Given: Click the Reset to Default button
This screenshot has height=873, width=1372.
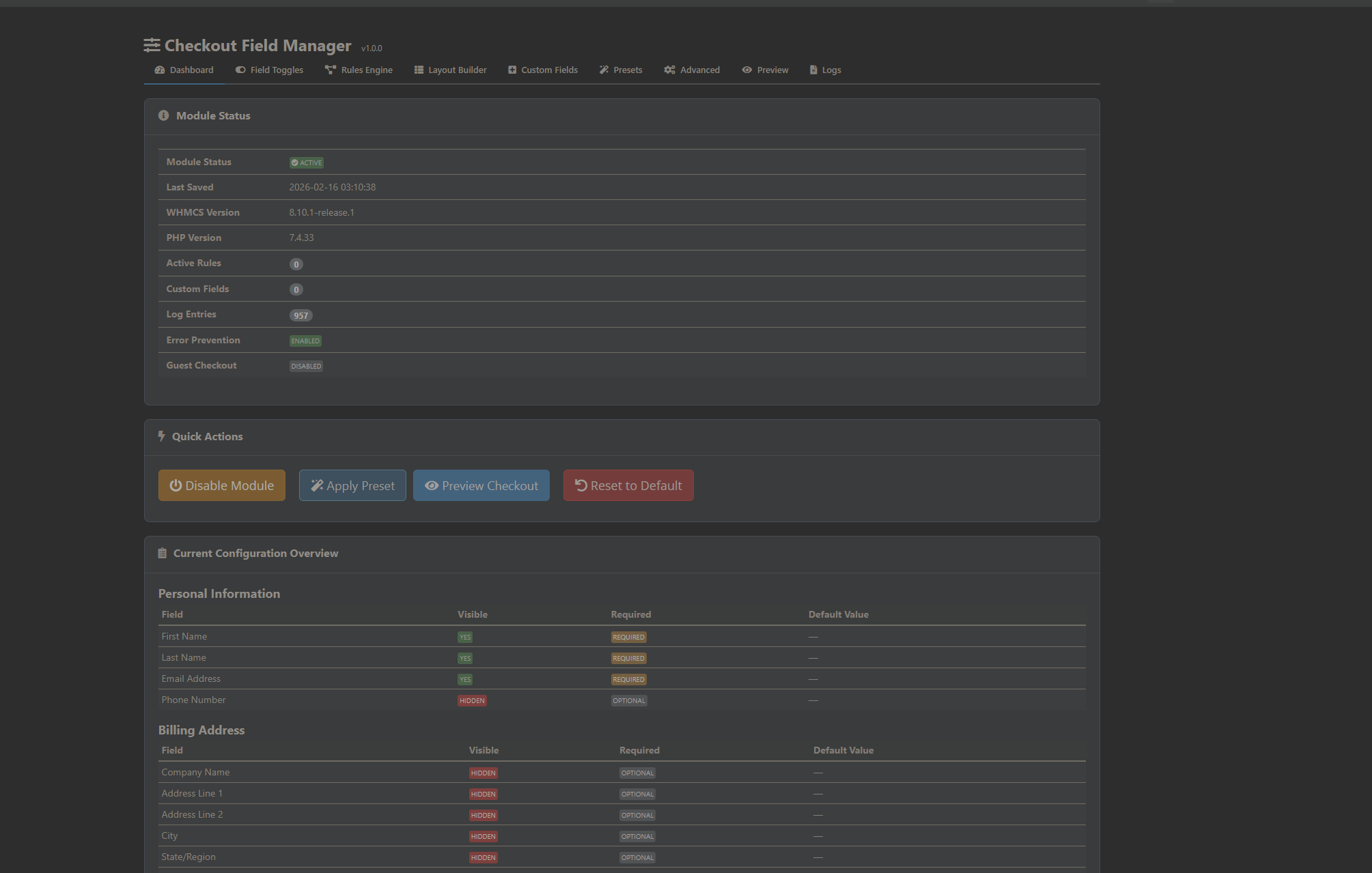Looking at the screenshot, I should [x=628, y=485].
